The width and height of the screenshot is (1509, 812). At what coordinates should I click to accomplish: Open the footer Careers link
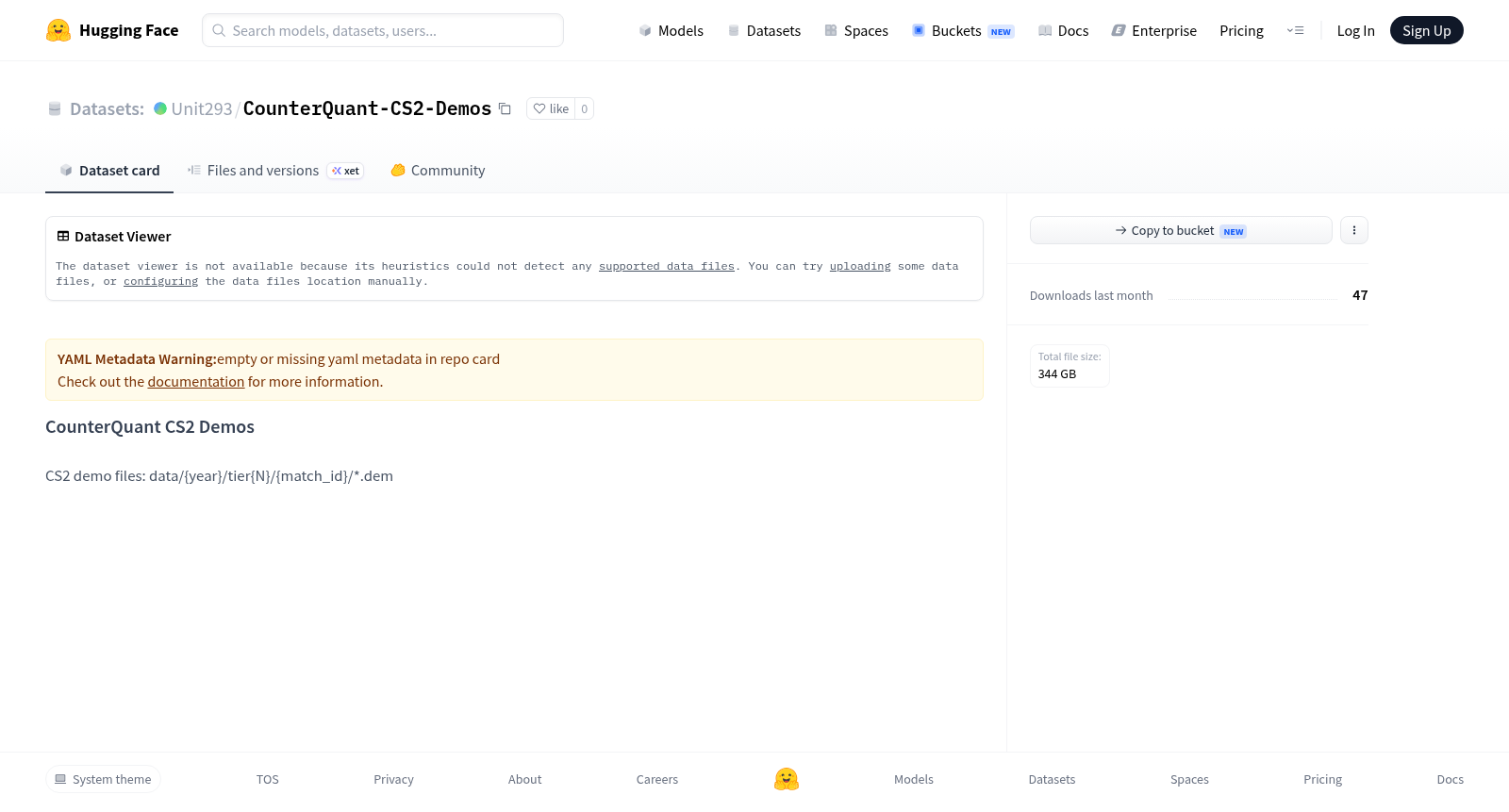point(657,779)
